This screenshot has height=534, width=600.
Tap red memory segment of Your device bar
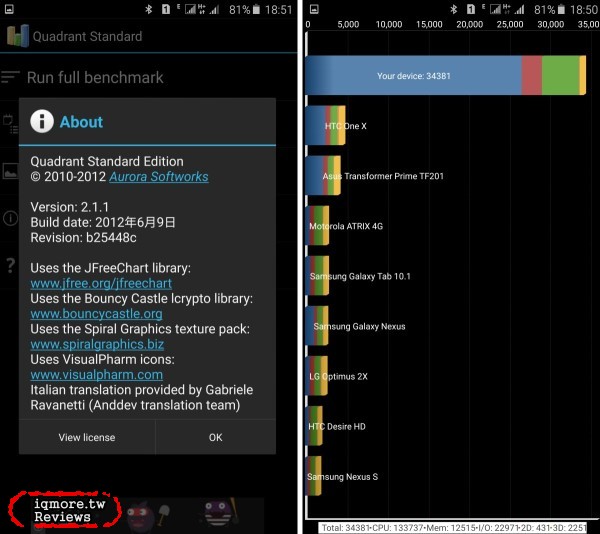tap(532, 75)
